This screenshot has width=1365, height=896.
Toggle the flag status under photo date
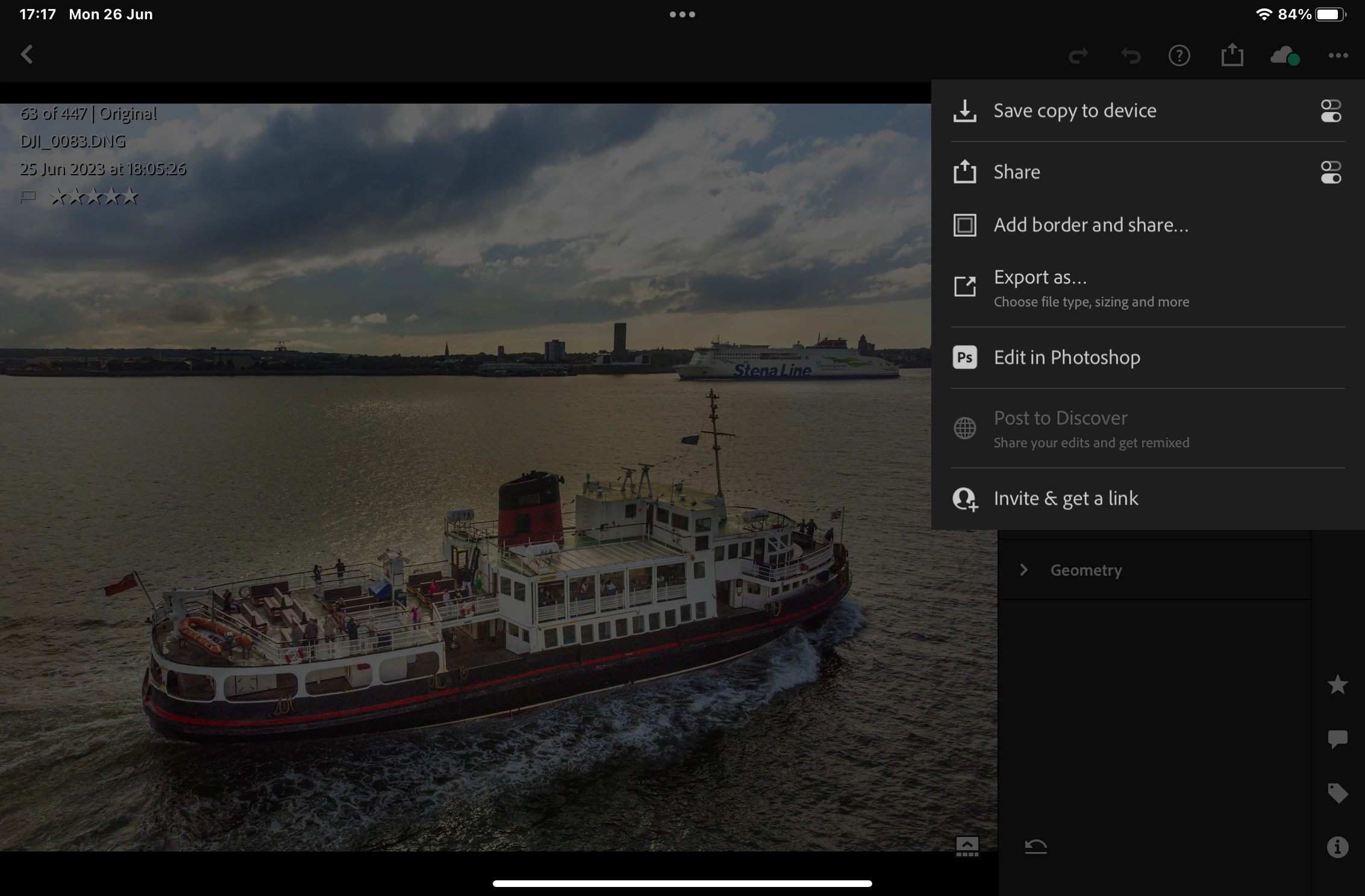[x=28, y=196]
